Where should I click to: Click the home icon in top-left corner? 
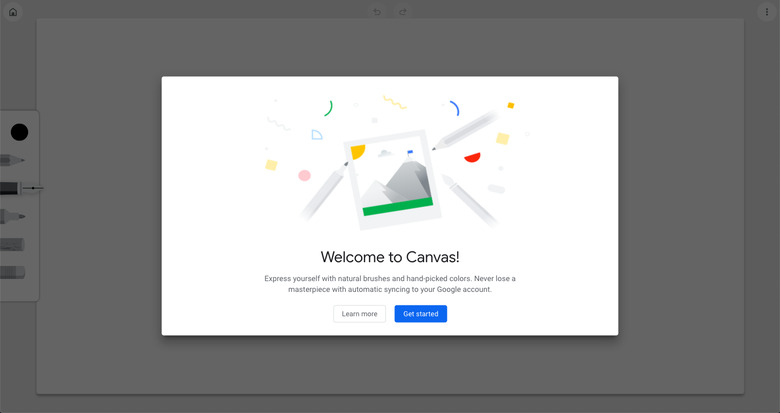pyautogui.click(x=13, y=12)
